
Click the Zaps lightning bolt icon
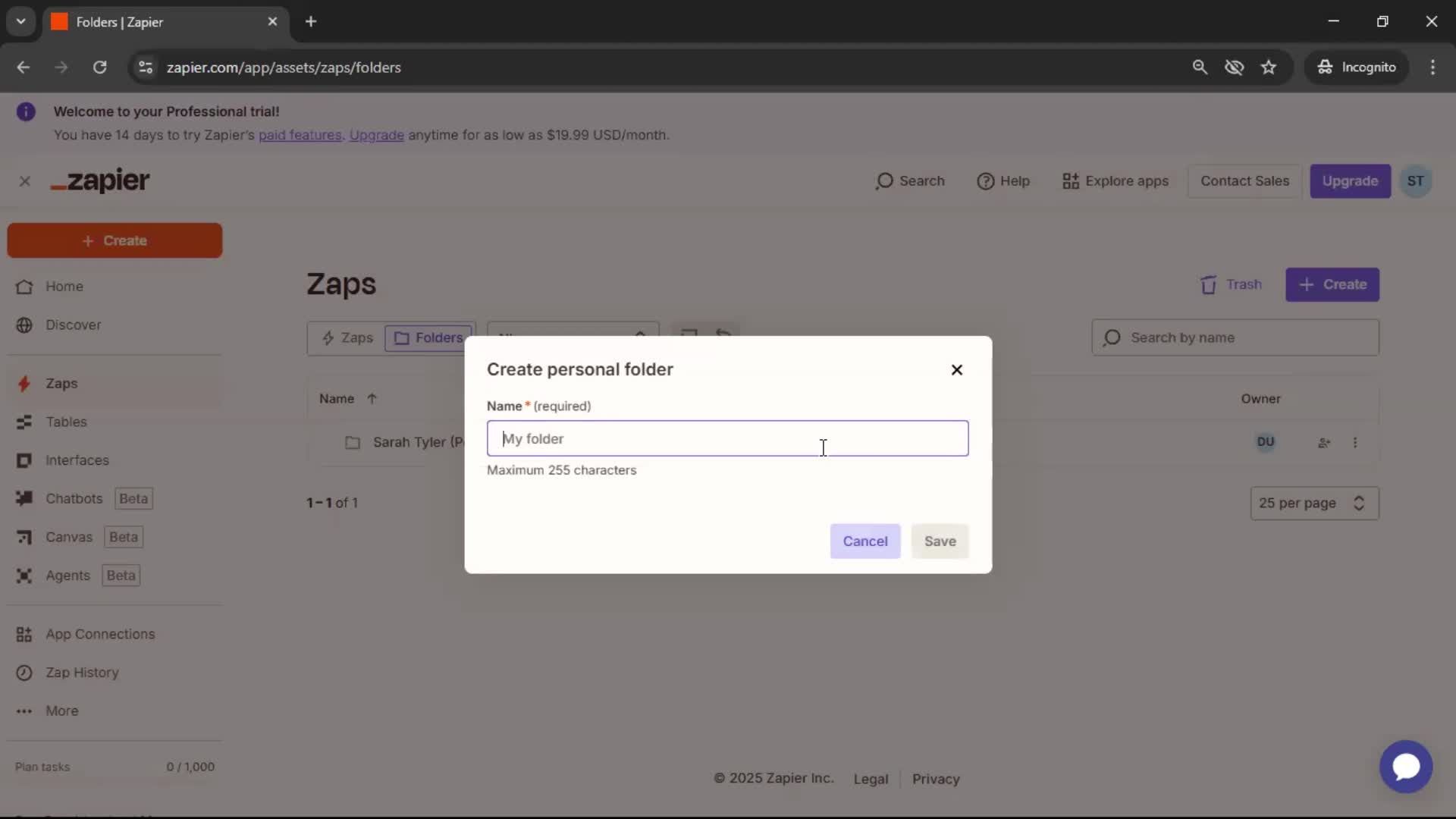click(x=24, y=384)
